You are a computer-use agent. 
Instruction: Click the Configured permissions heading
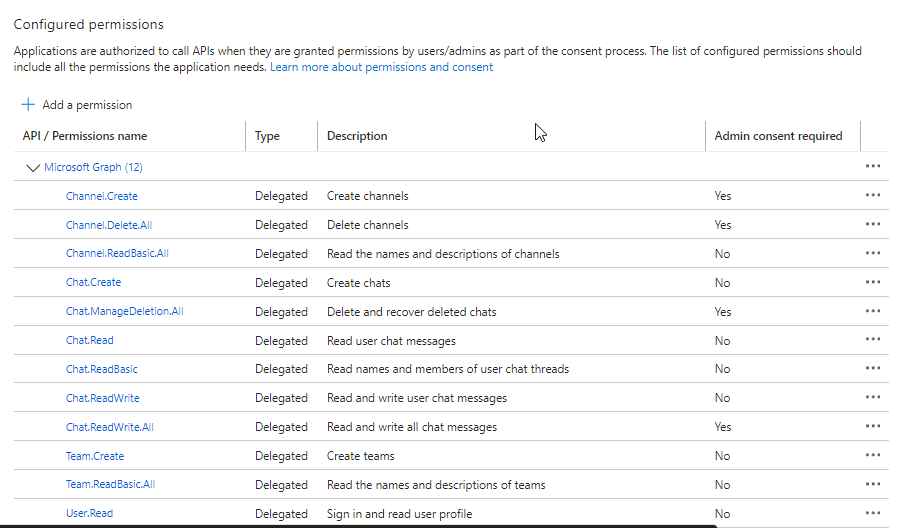[x=89, y=25]
